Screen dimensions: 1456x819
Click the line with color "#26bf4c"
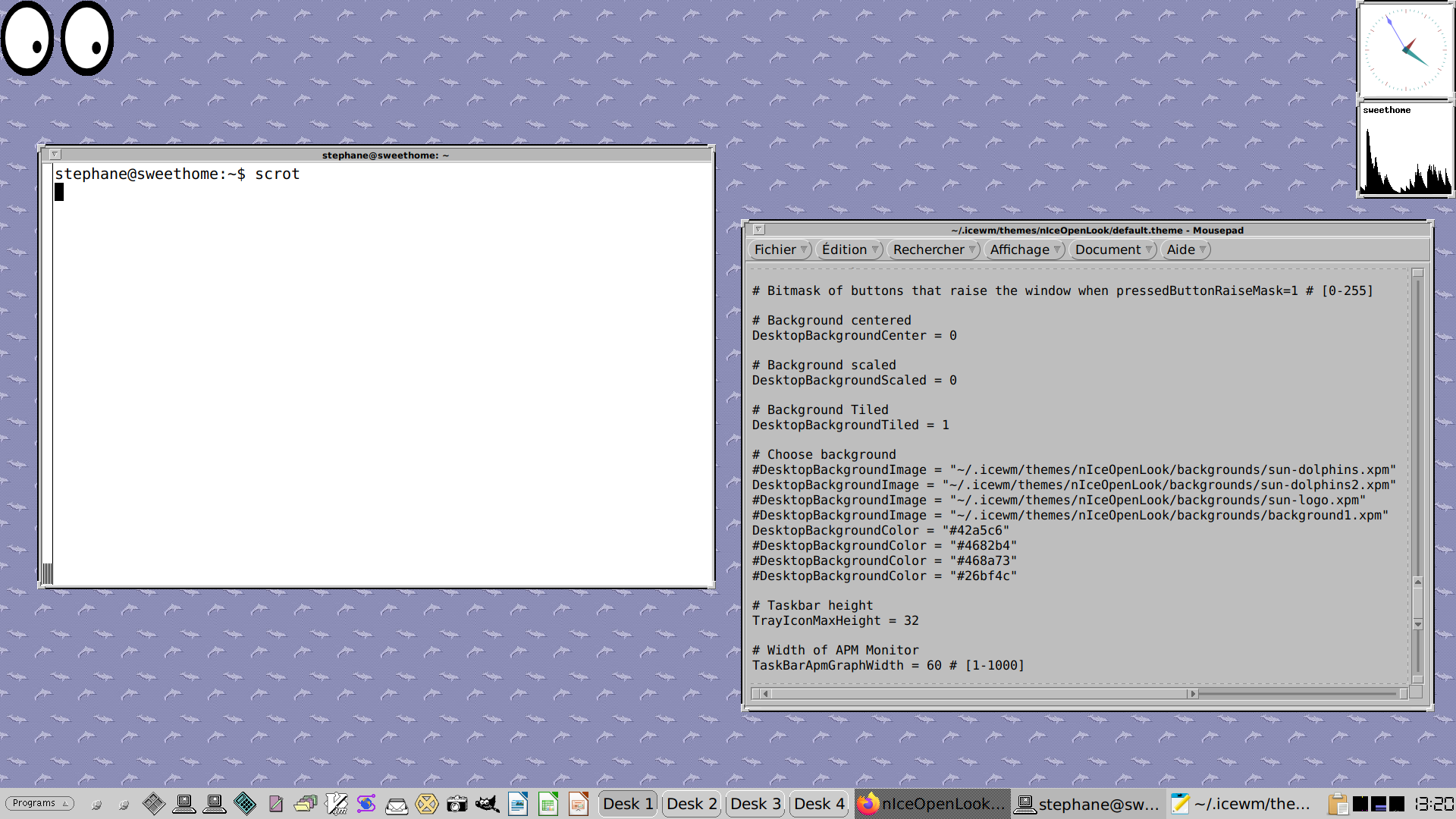click(884, 576)
